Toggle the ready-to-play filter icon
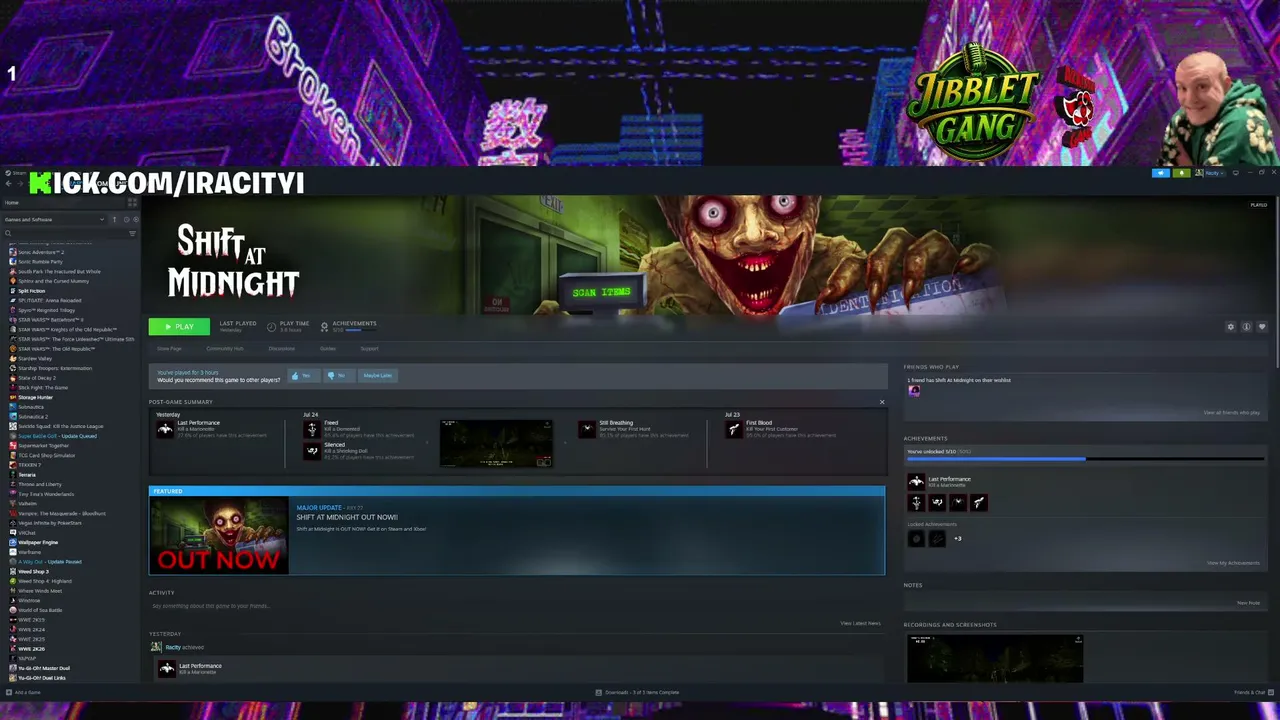Viewport: 1280px width, 720px height. [136, 220]
